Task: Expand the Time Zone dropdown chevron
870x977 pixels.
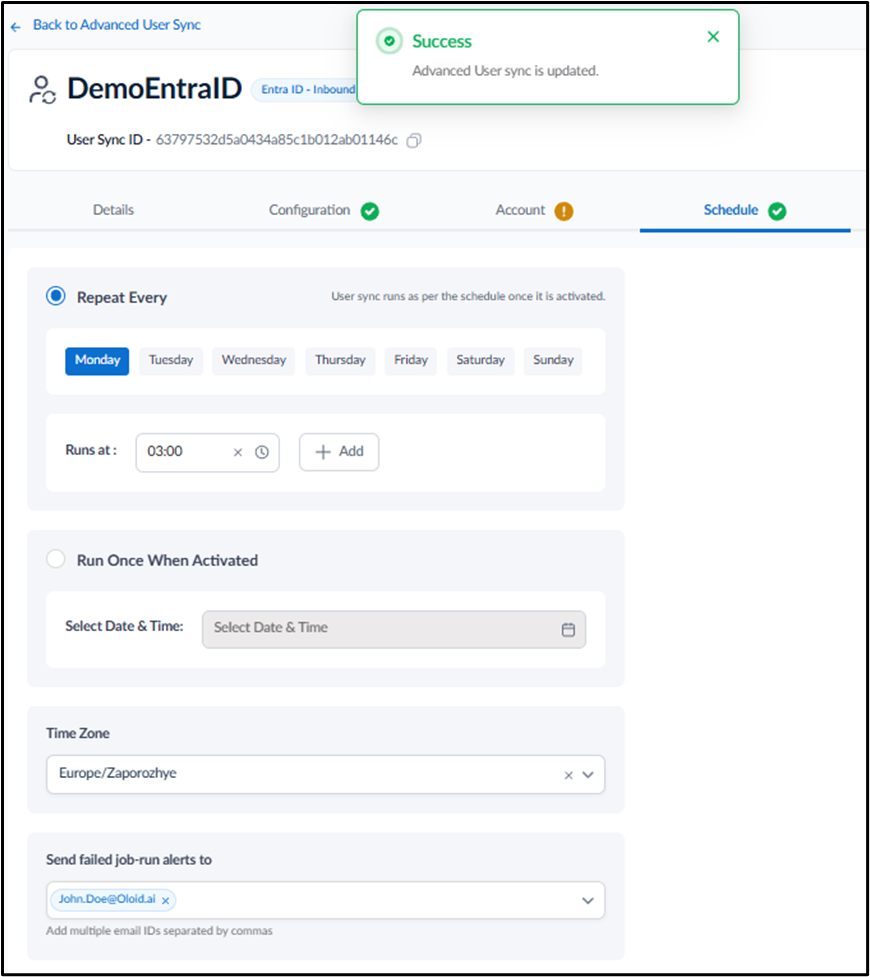Action: pos(588,774)
